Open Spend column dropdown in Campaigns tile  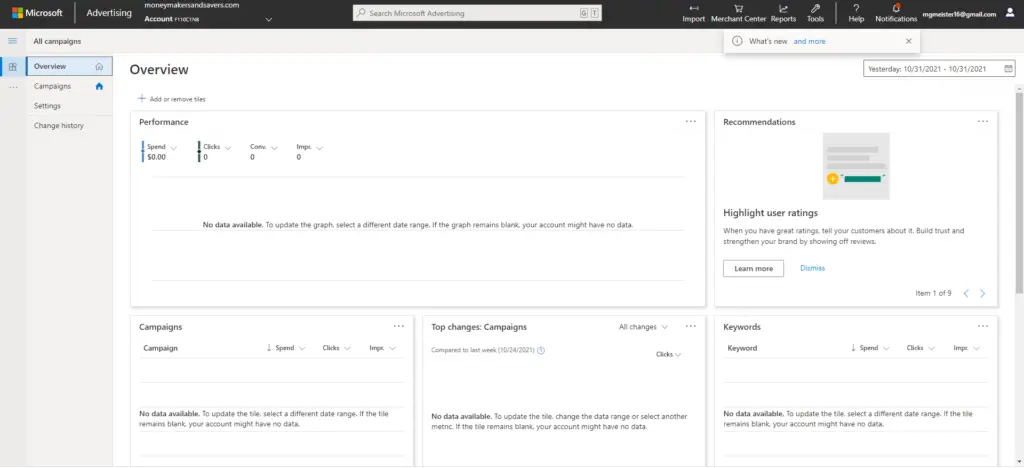(x=302, y=349)
